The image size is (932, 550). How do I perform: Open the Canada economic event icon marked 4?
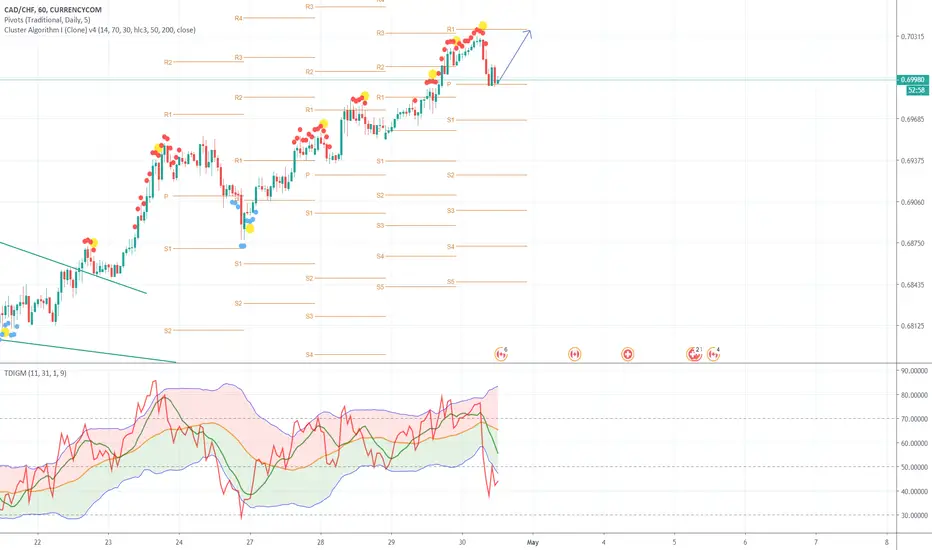click(713, 354)
